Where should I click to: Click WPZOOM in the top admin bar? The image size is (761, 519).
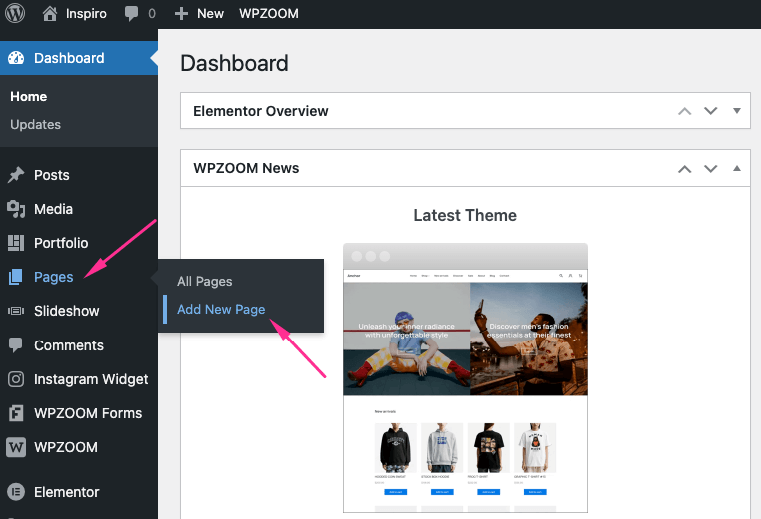269,14
